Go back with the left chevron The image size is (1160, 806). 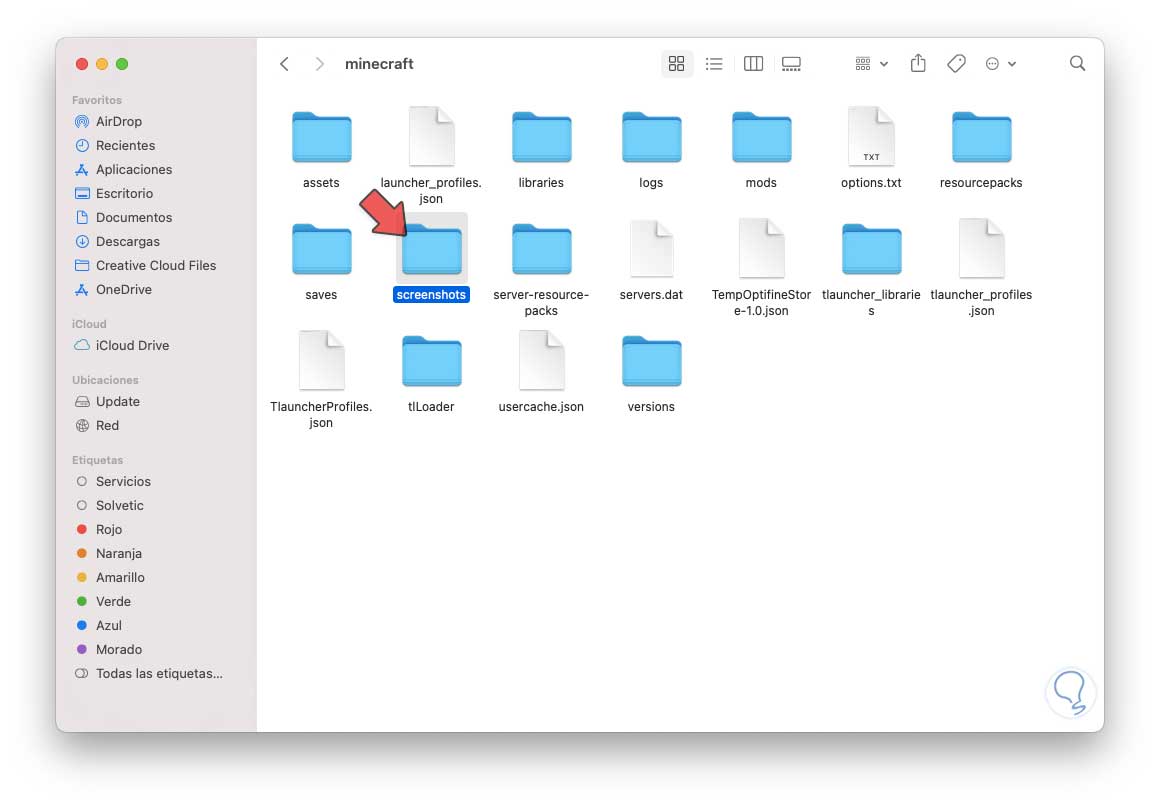[284, 64]
